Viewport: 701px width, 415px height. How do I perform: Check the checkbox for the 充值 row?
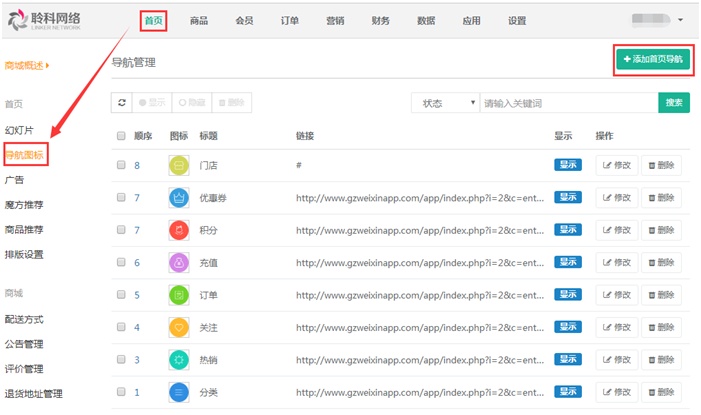click(121, 263)
